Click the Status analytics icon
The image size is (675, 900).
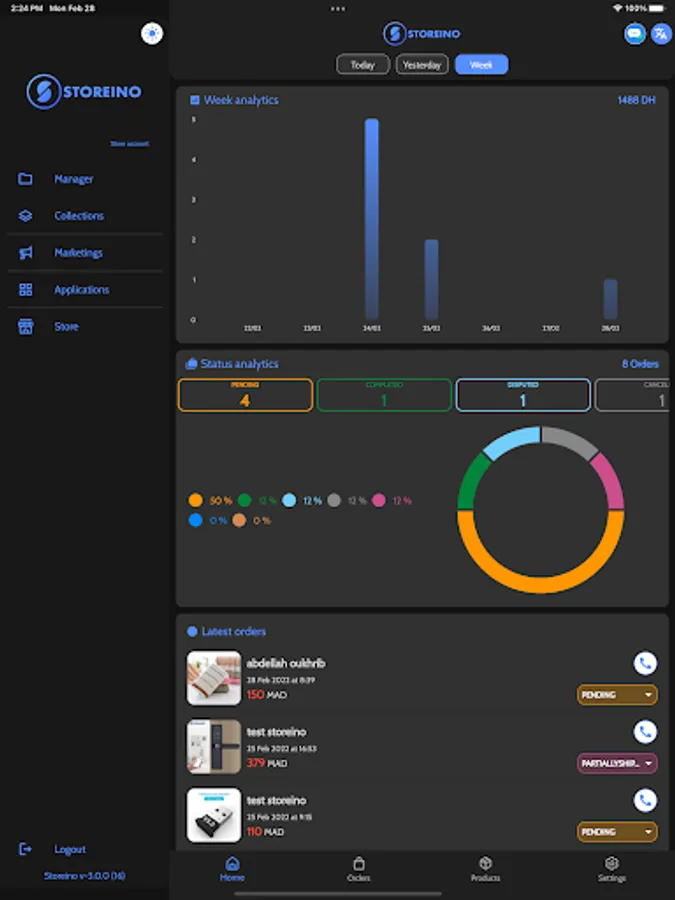(192, 364)
